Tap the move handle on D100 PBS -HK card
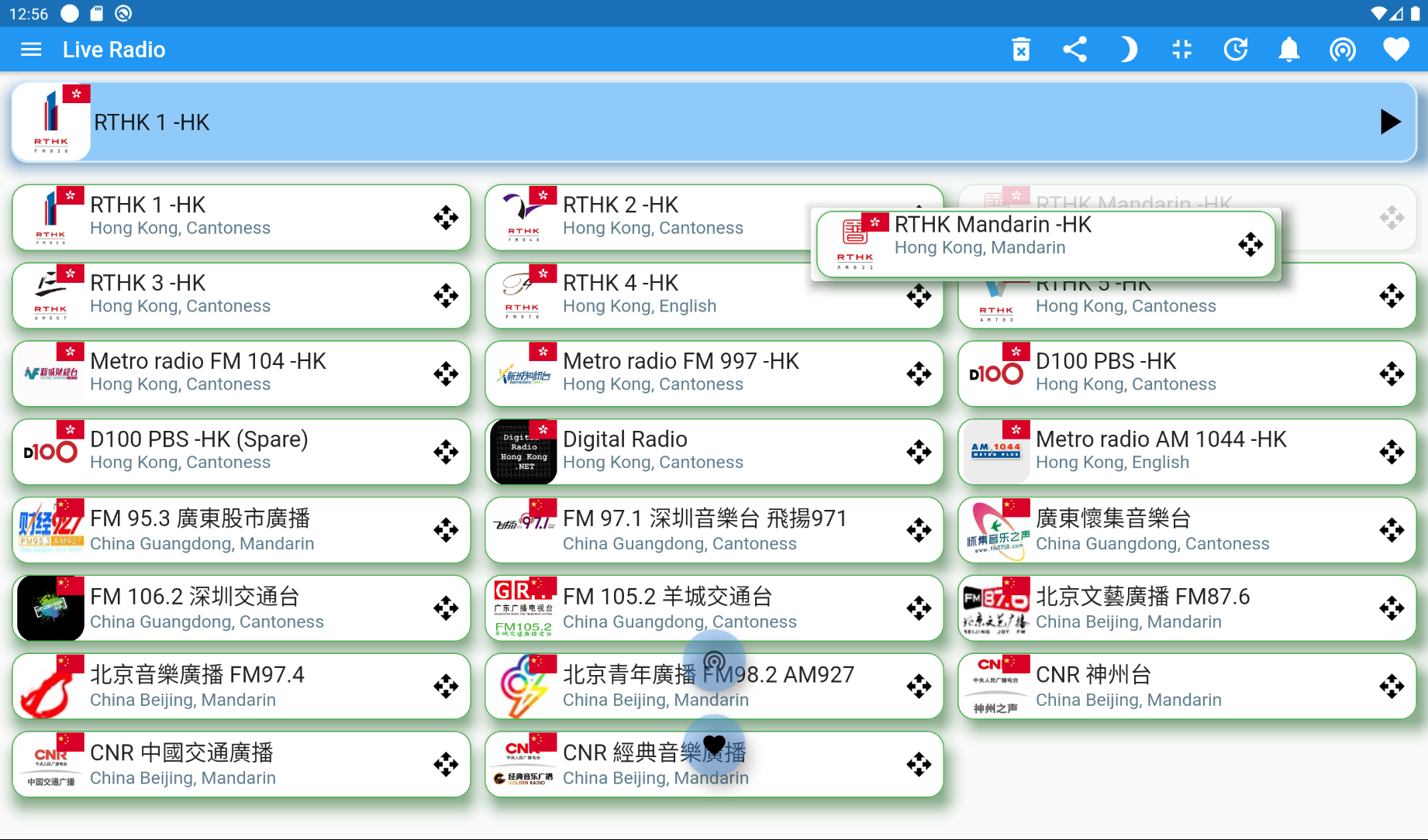Viewport: 1428px width, 840px height. [1392, 374]
